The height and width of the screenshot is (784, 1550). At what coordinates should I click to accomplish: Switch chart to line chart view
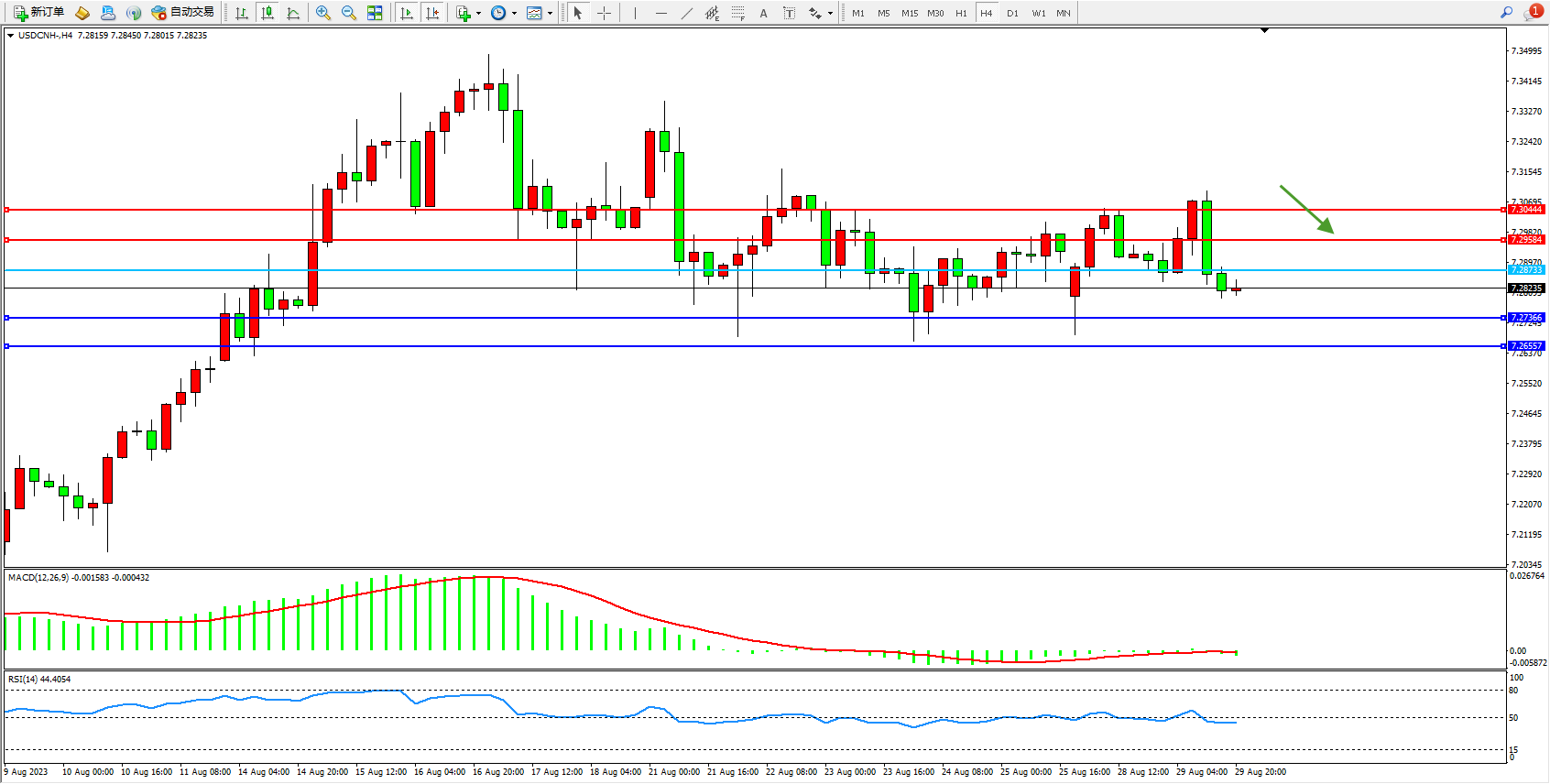coord(293,13)
